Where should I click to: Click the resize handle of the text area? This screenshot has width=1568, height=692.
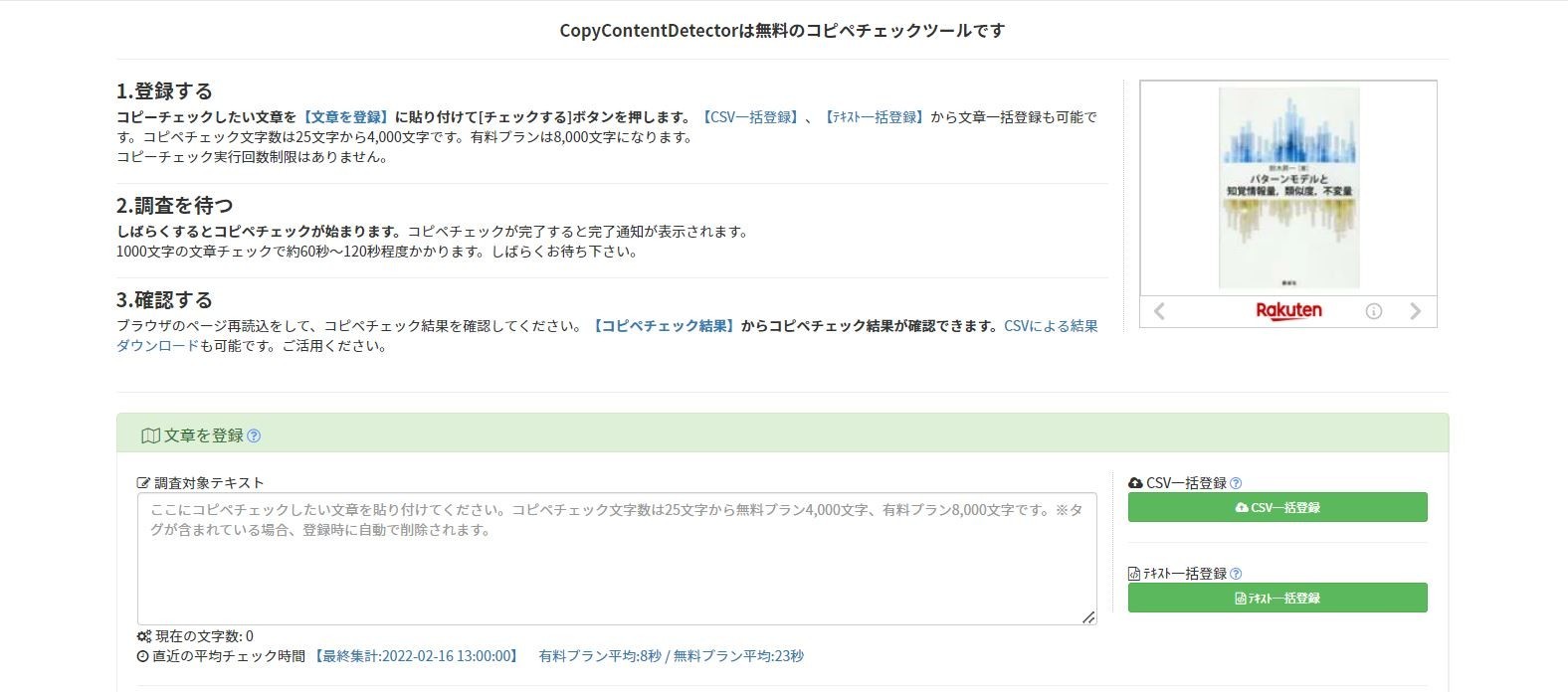1088,617
